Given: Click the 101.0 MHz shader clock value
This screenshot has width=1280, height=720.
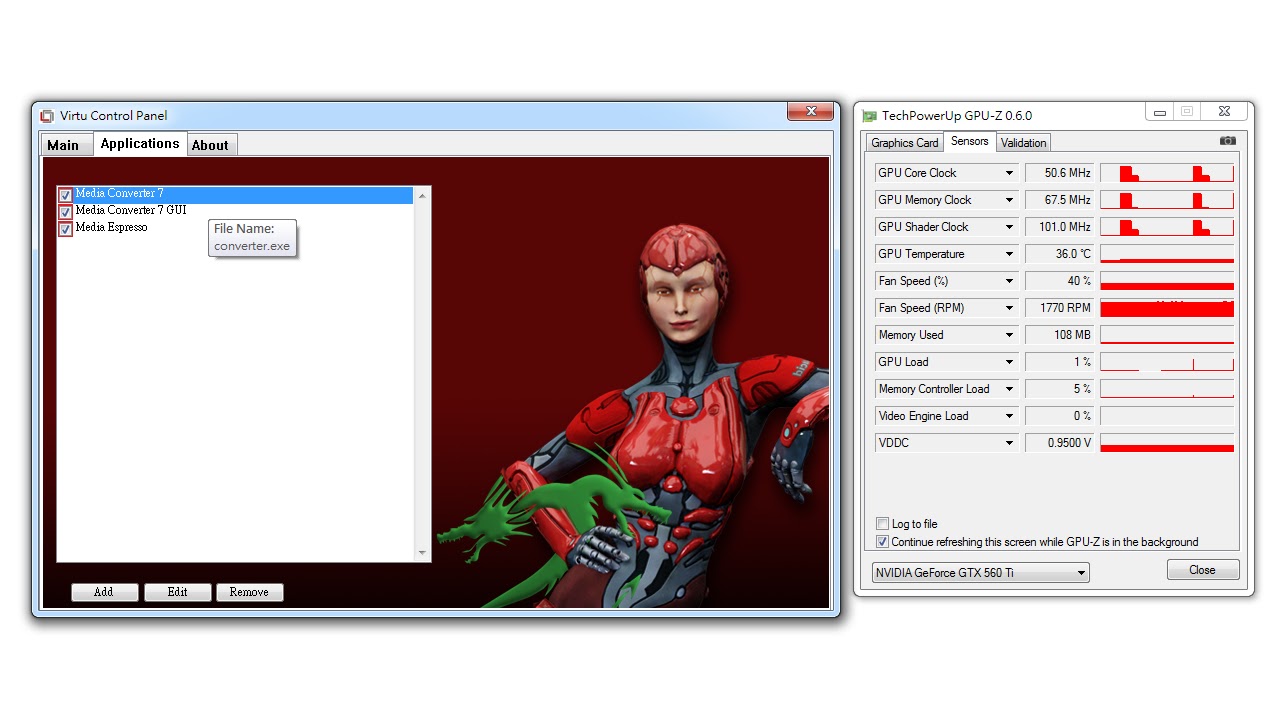Looking at the screenshot, I should 1059,227.
